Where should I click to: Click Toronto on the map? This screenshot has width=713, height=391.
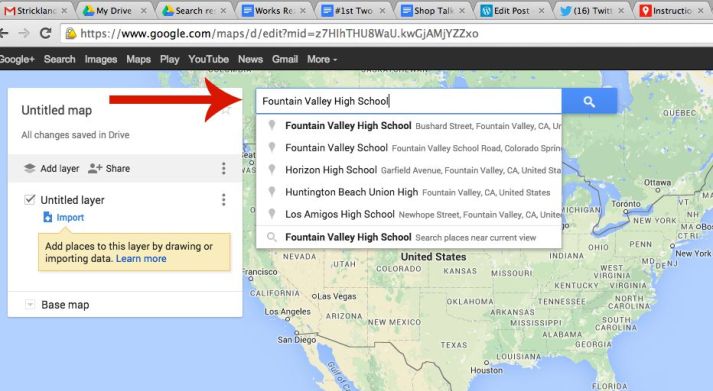tap(626, 204)
